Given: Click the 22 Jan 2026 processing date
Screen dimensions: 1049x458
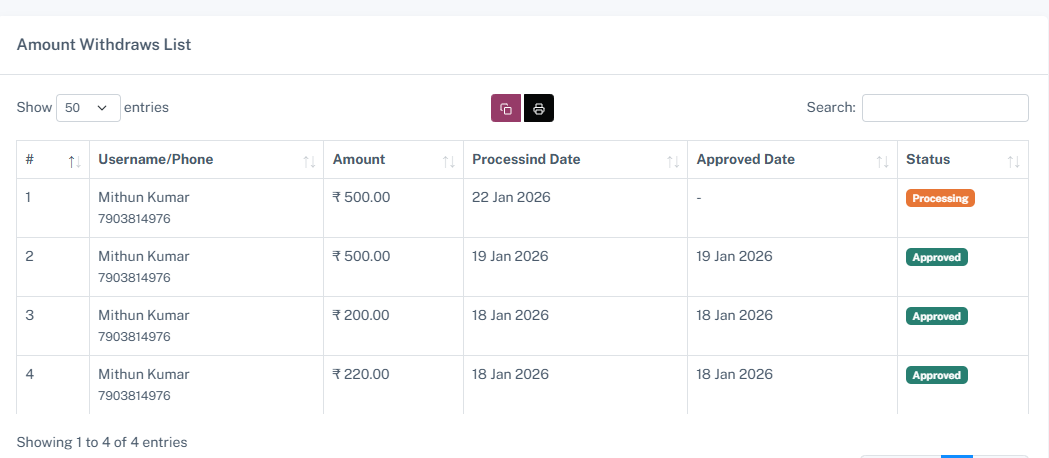Looking at the screenshot, I should [510, 197].
